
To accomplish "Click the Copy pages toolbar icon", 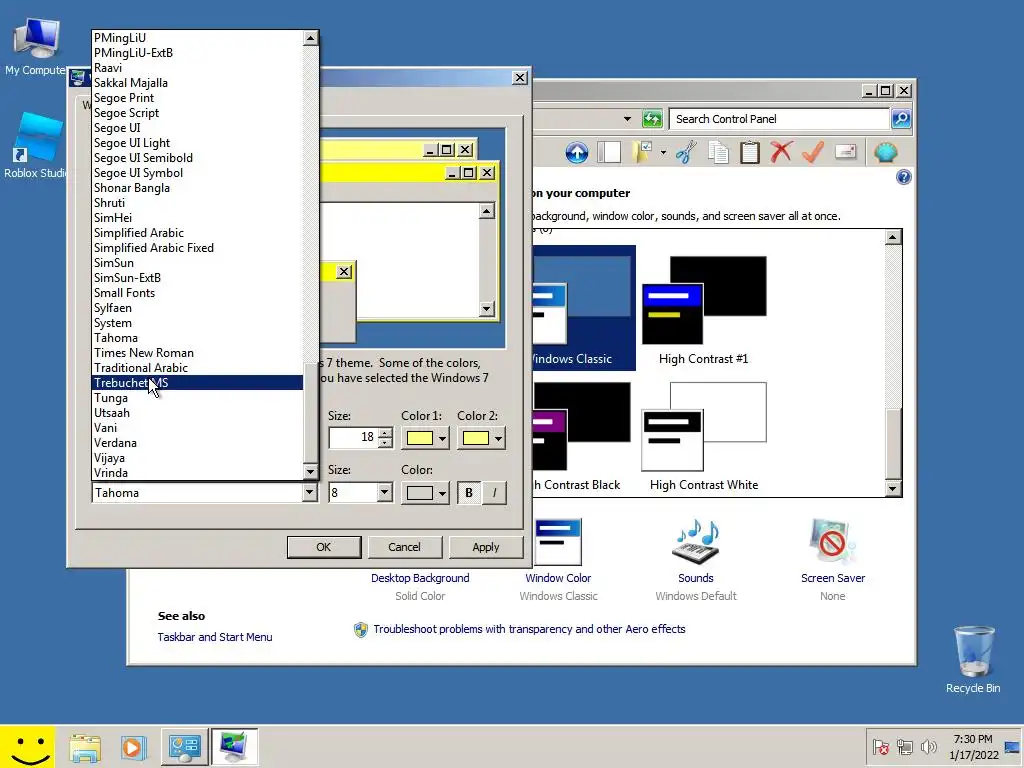I will [x=718, y=153].
